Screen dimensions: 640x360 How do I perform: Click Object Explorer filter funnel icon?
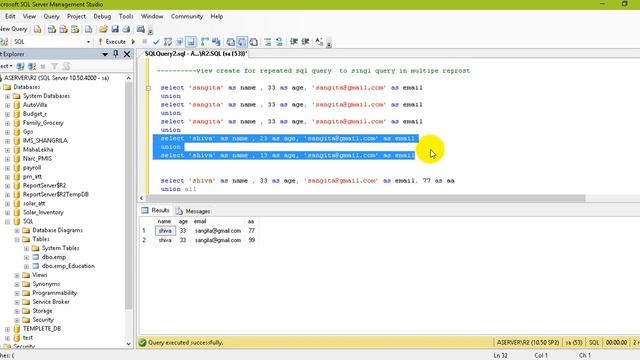54,66
